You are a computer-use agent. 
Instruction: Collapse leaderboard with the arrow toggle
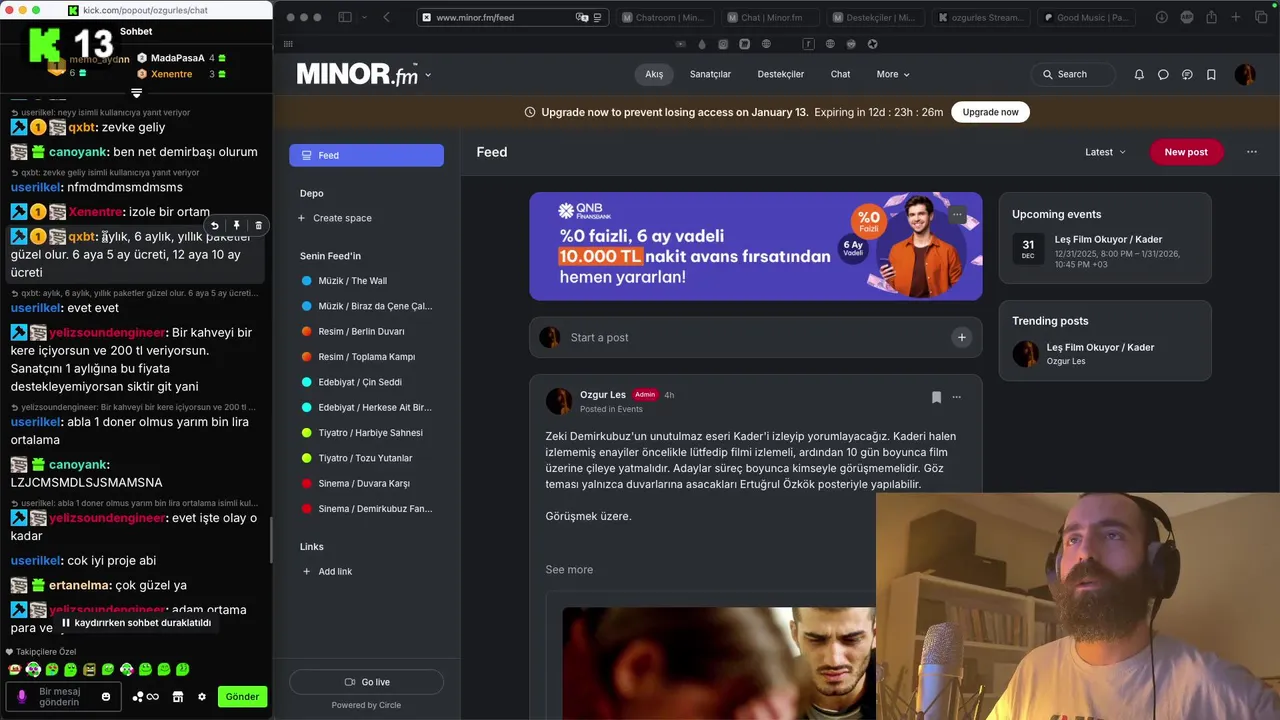pyautogui.click(x=136, y=93)
